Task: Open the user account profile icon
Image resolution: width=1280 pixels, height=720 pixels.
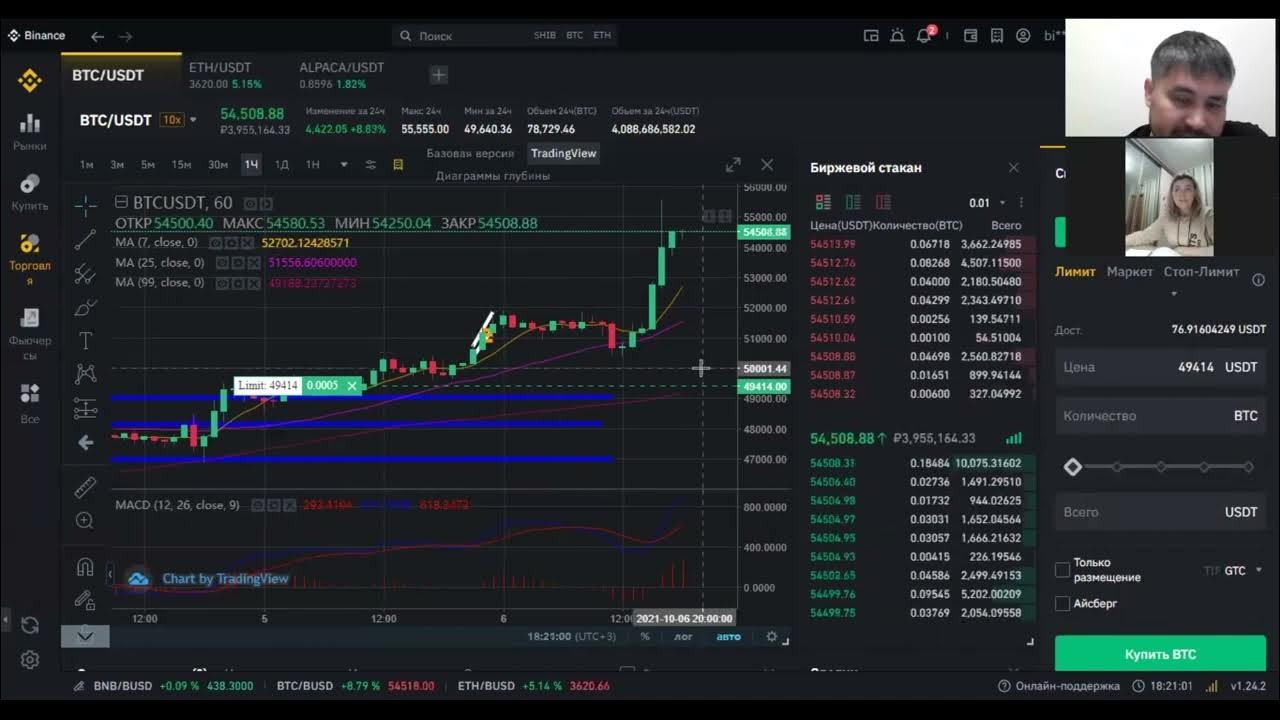Action: pos(1023,35)
